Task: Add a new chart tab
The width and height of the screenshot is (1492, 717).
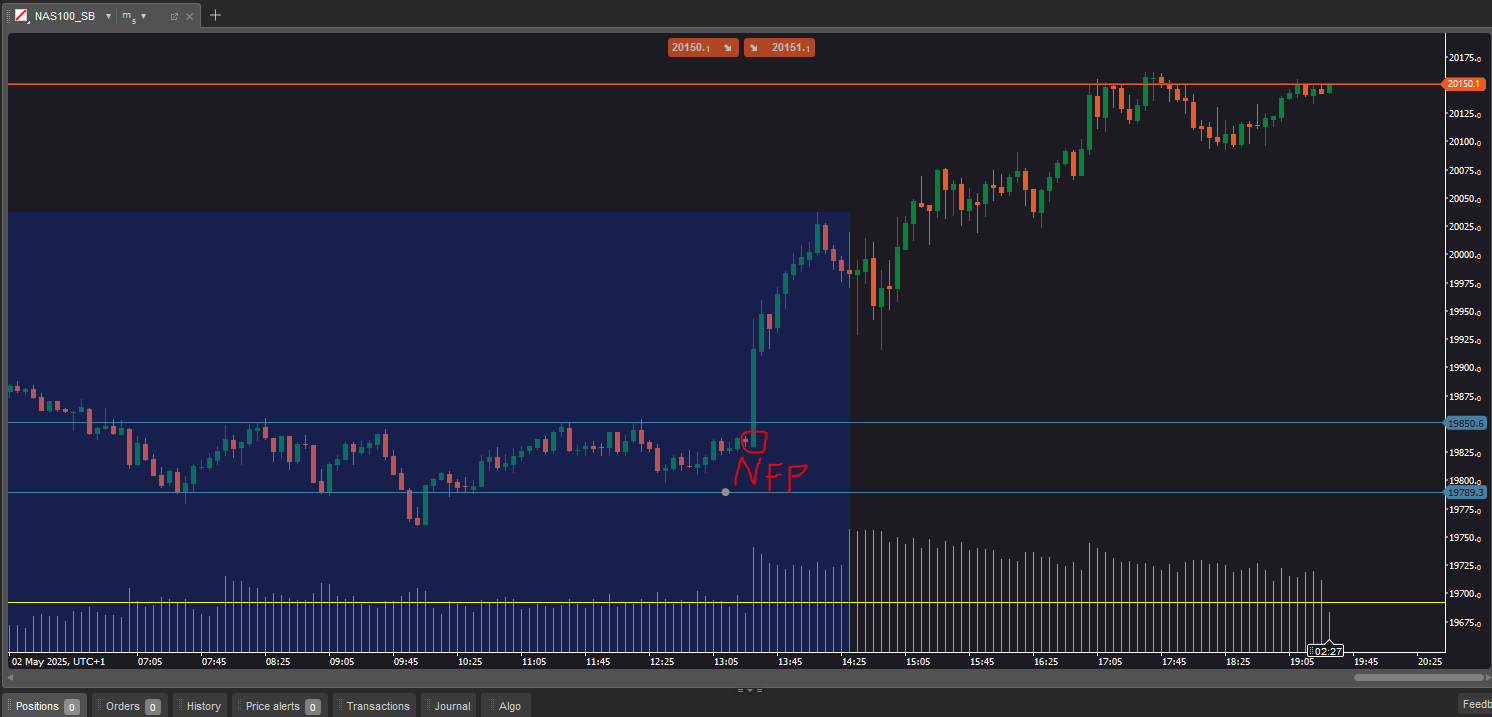Action: [215, 15]
